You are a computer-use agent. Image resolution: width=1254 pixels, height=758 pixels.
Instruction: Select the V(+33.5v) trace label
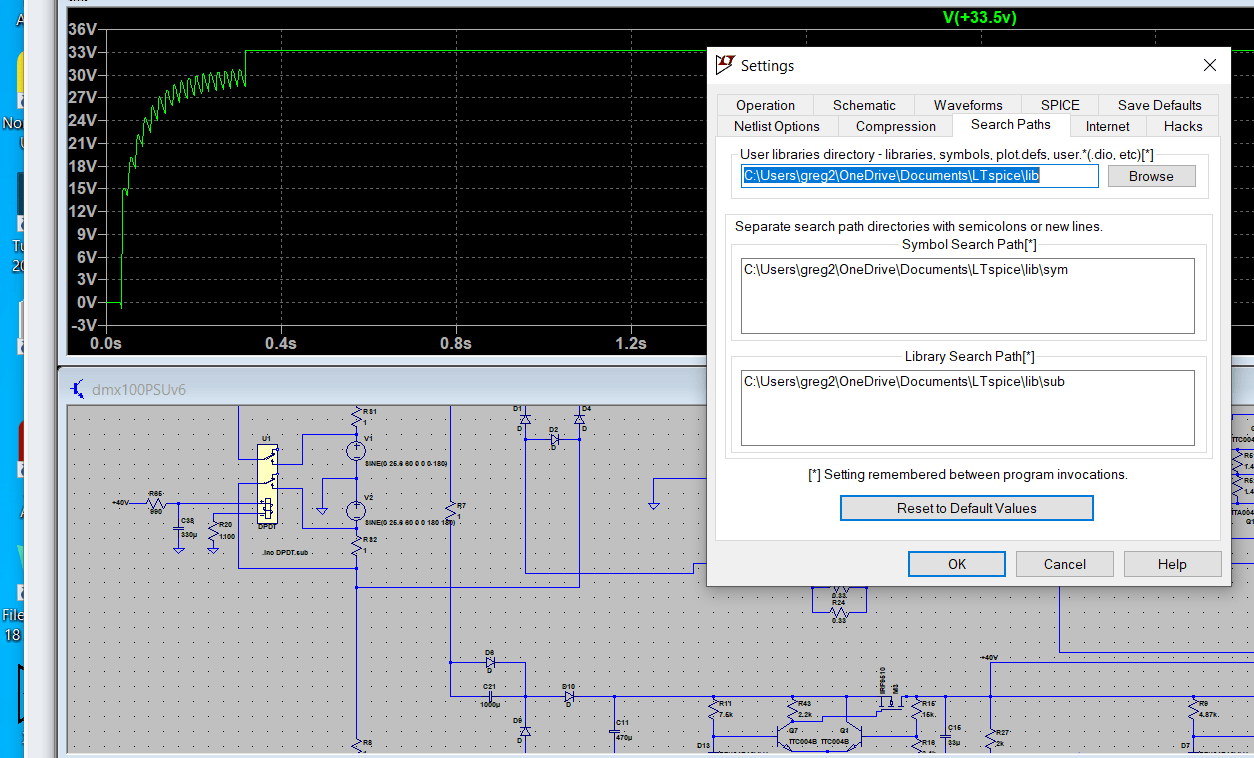[x=980, y=18]
